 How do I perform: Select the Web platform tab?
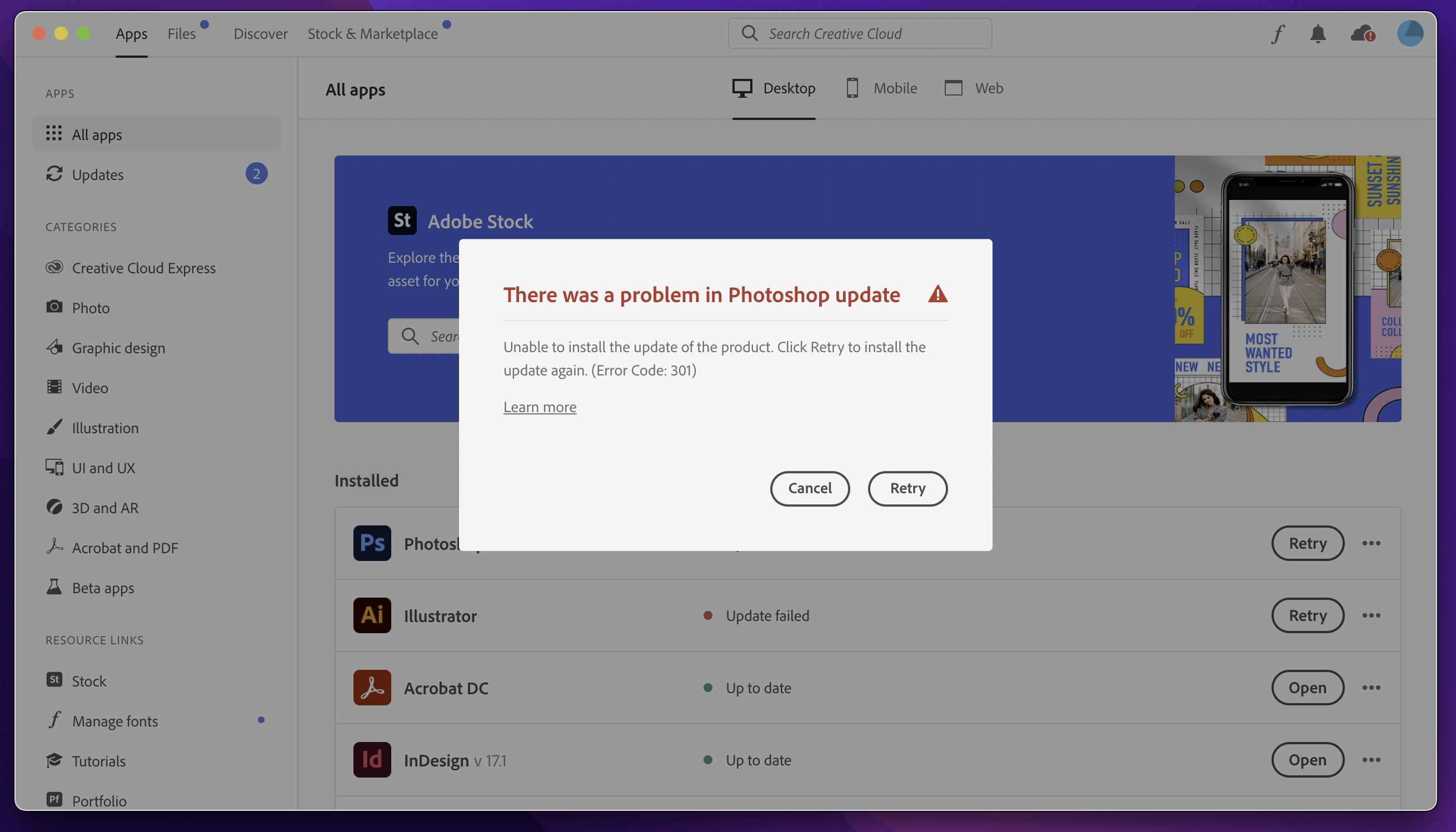click(974, 88)
